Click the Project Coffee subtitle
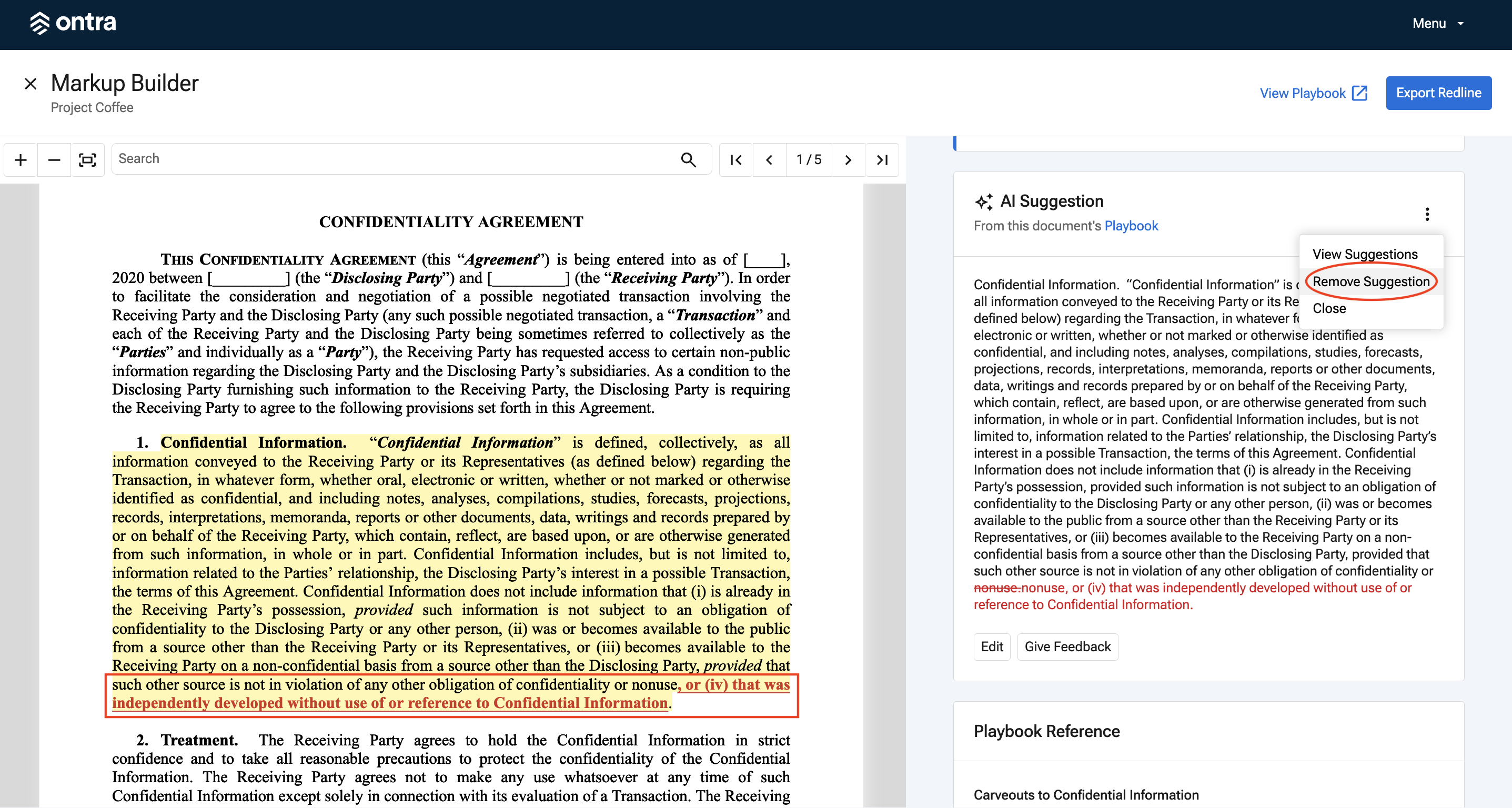The height and width of the screenshot is (808, 1512). click(x=92, y=108)
